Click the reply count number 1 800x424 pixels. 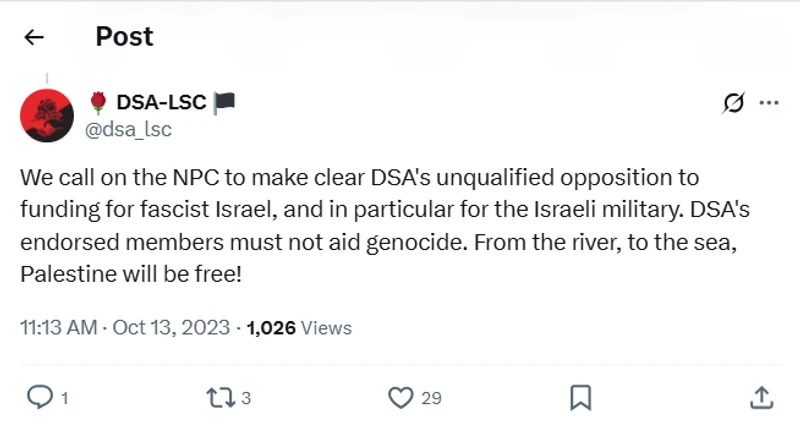(64, 398)
